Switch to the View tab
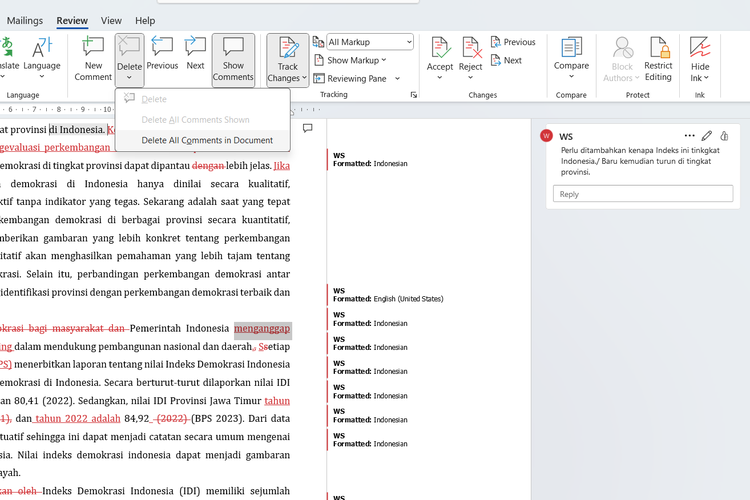This screenshot has height=500, width=750. click(x=111, y=21)
